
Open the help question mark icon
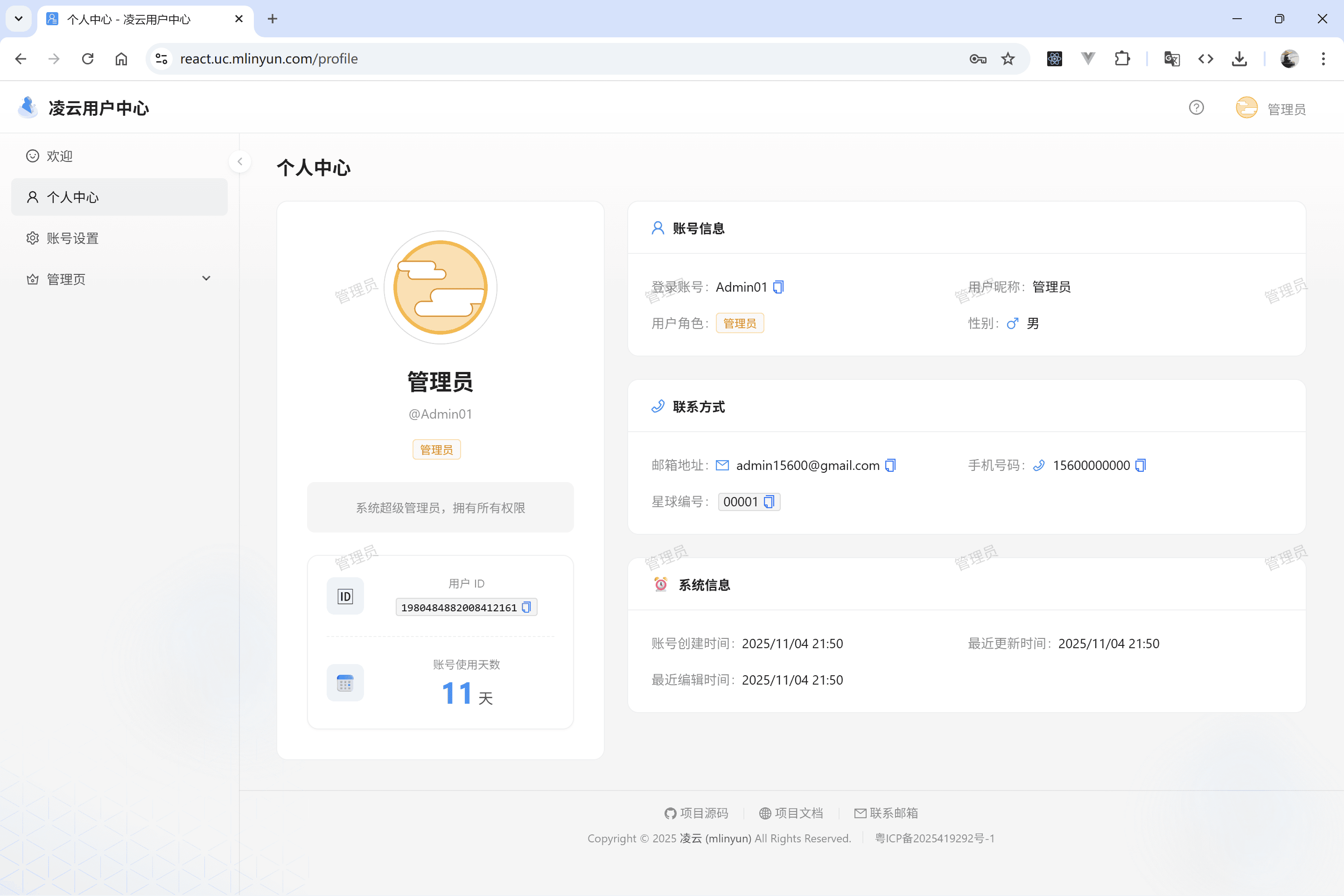[x=1196, y=108]
